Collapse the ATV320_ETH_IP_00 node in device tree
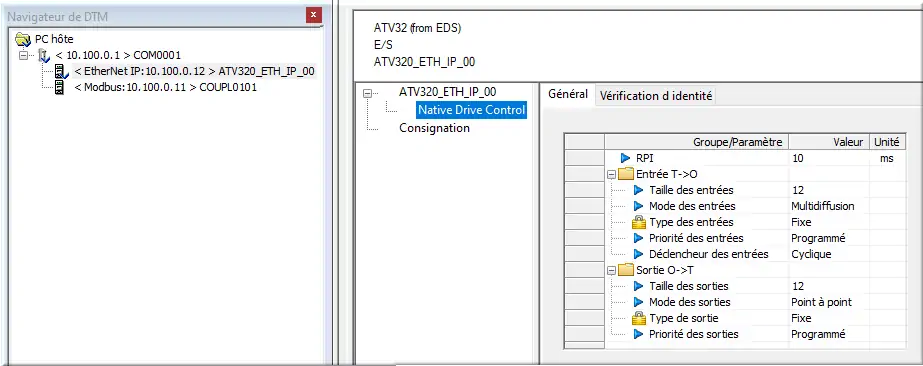The height and width of the screenshot is (366, 923). [368, 92]
